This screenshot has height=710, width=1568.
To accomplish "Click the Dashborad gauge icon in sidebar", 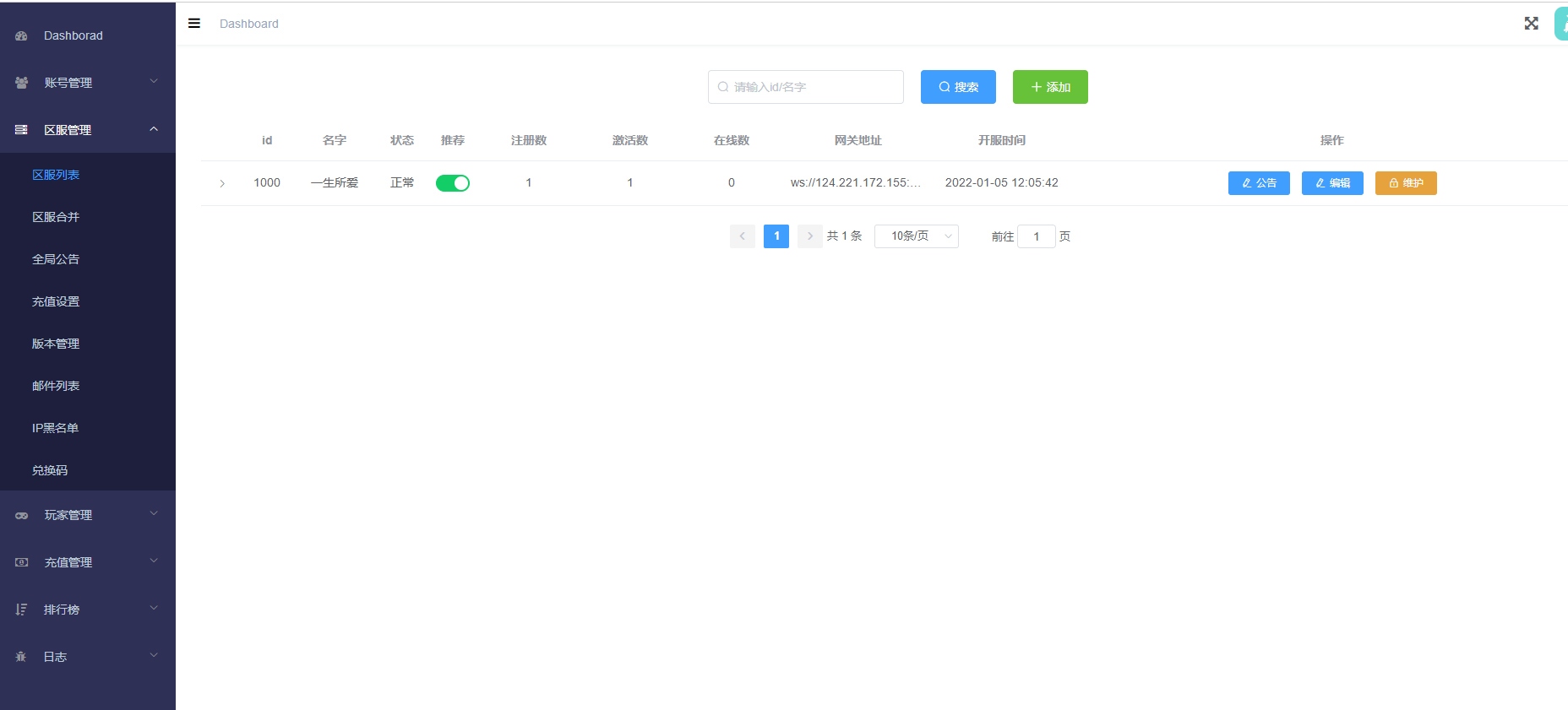I will (x=21, y=35).
